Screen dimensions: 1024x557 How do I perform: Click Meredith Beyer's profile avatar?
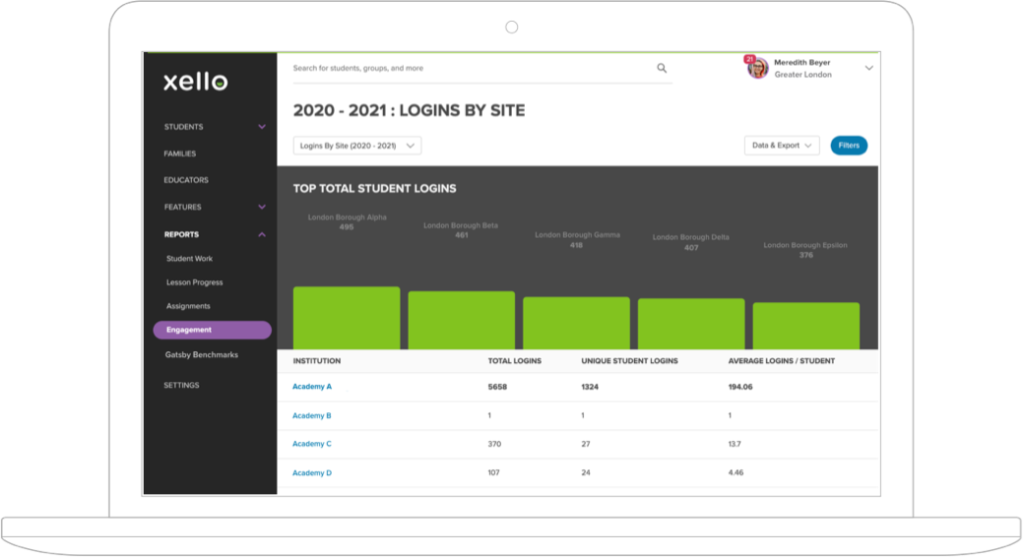point(758,68)
